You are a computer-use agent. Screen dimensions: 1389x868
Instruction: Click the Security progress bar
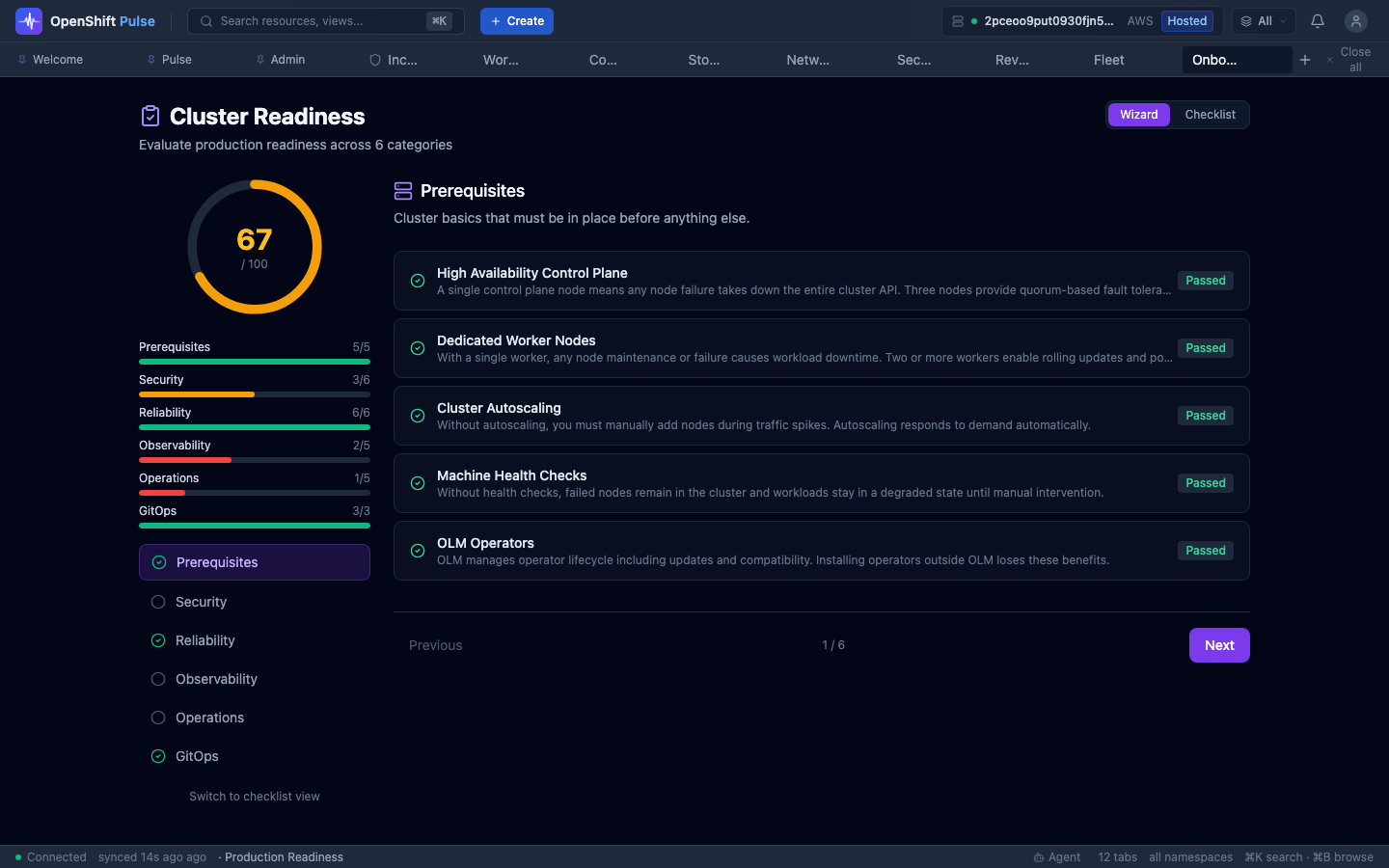[x=255, y=393]
